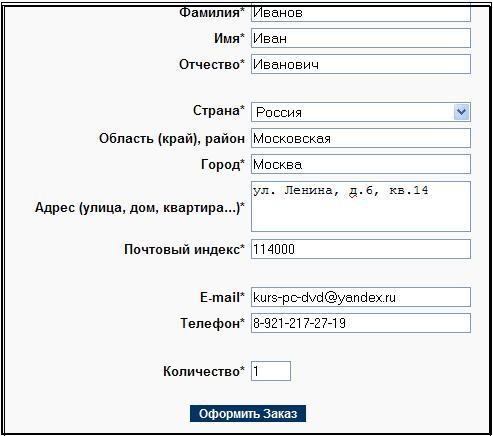Image resolution: width=493 pixels, height=436 pixels.
Task: Select the Имя input field with Иван
Action: [x=361, y=38]
